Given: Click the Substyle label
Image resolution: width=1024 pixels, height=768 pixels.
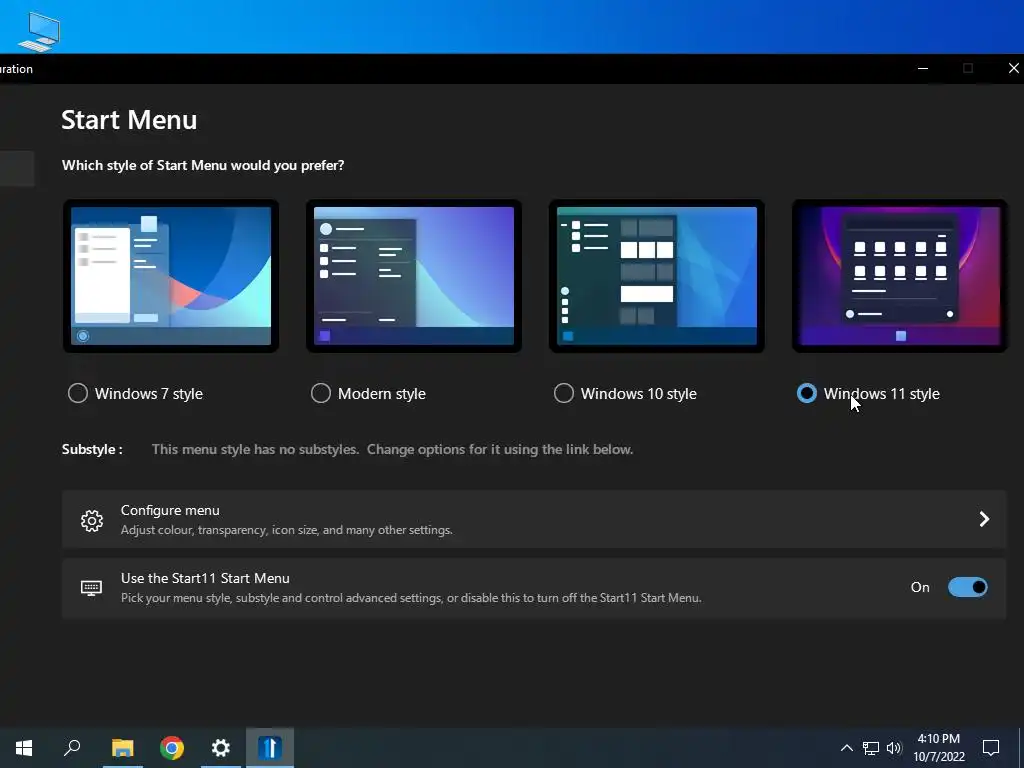Looking at the screenshot, I should [x=92, y=449].
